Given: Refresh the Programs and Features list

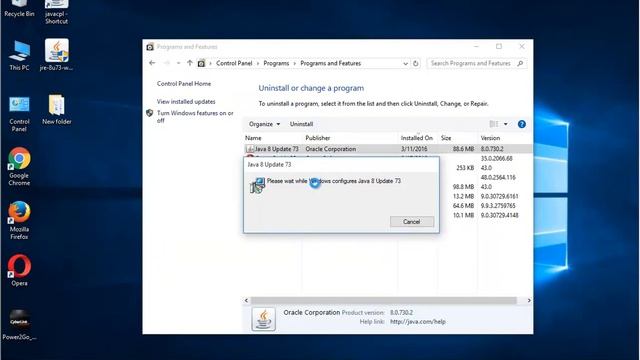Looking at the screenshot, I should pyautogui.click(x=416, y=64).
